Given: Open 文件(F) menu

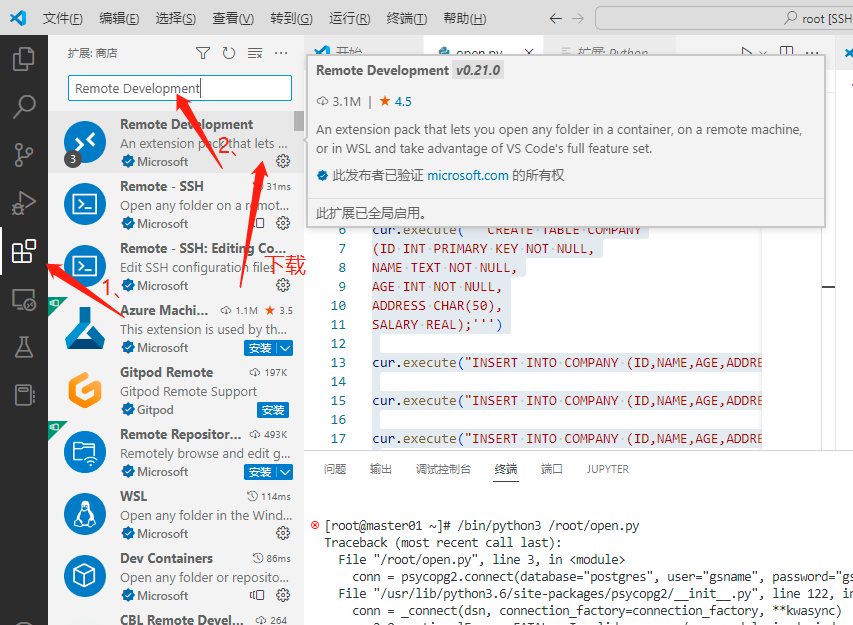Looking at the screenshot, I should pos(63,18).
